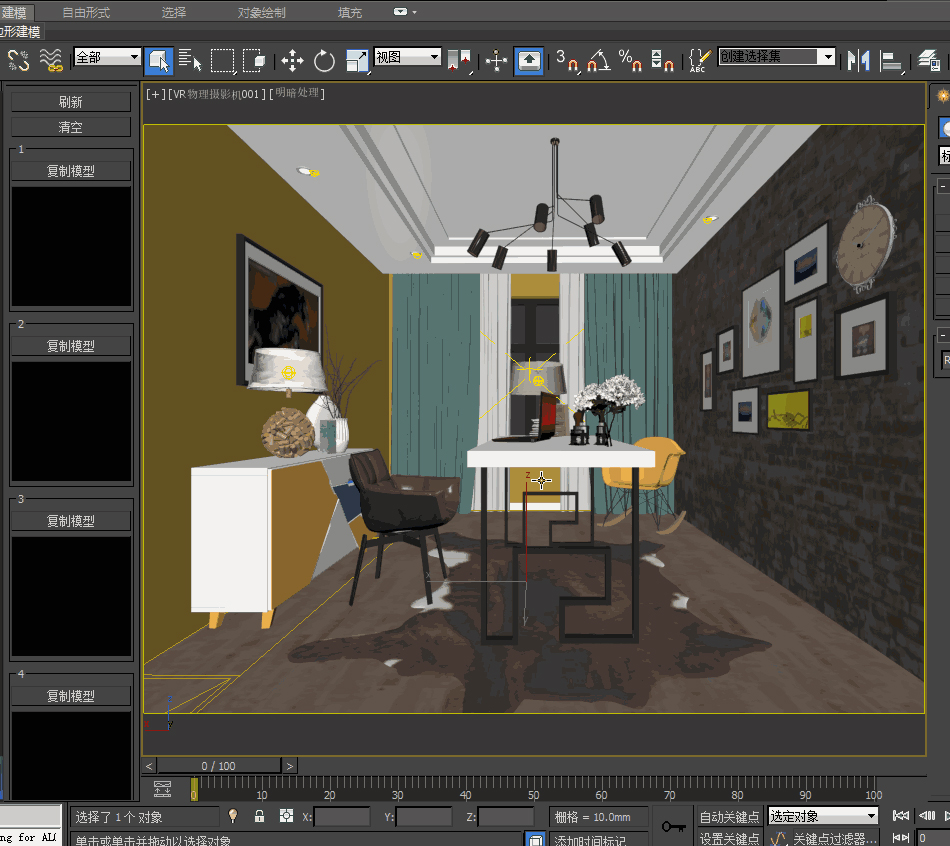
Task: Select the Scale tool
Action: coord(356,61)
